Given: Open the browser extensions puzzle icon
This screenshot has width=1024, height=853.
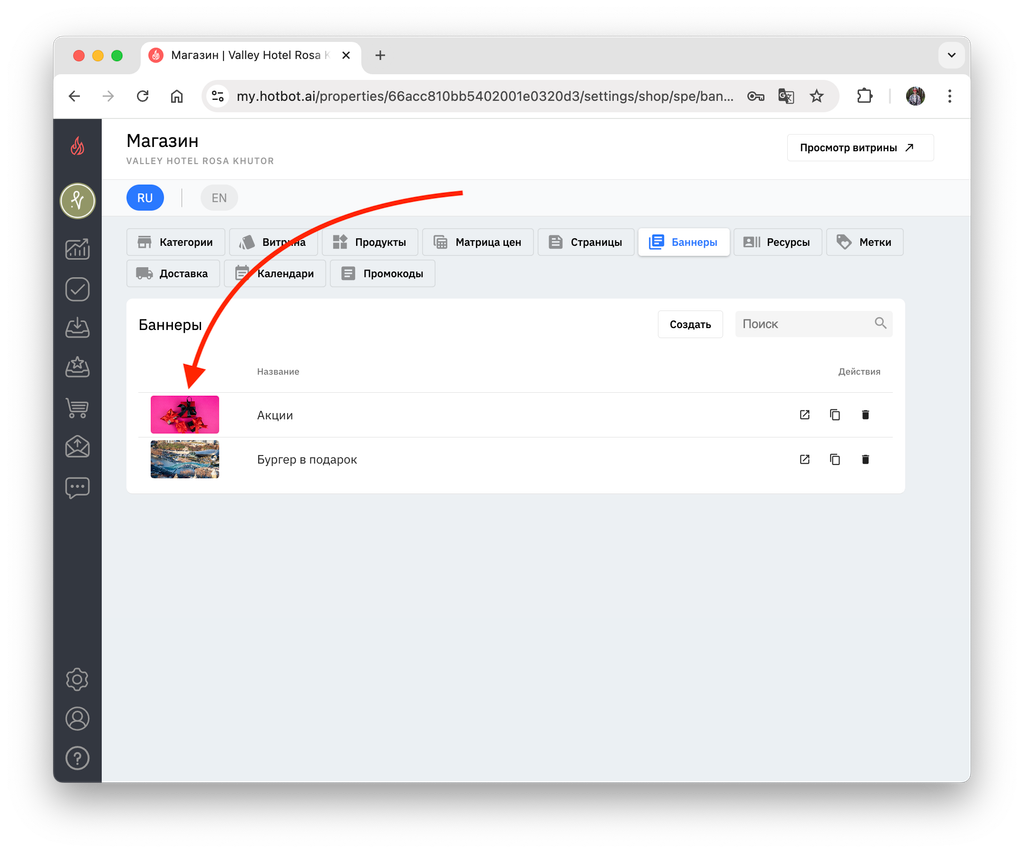Looking at the screenshot, I should (864, 97).
